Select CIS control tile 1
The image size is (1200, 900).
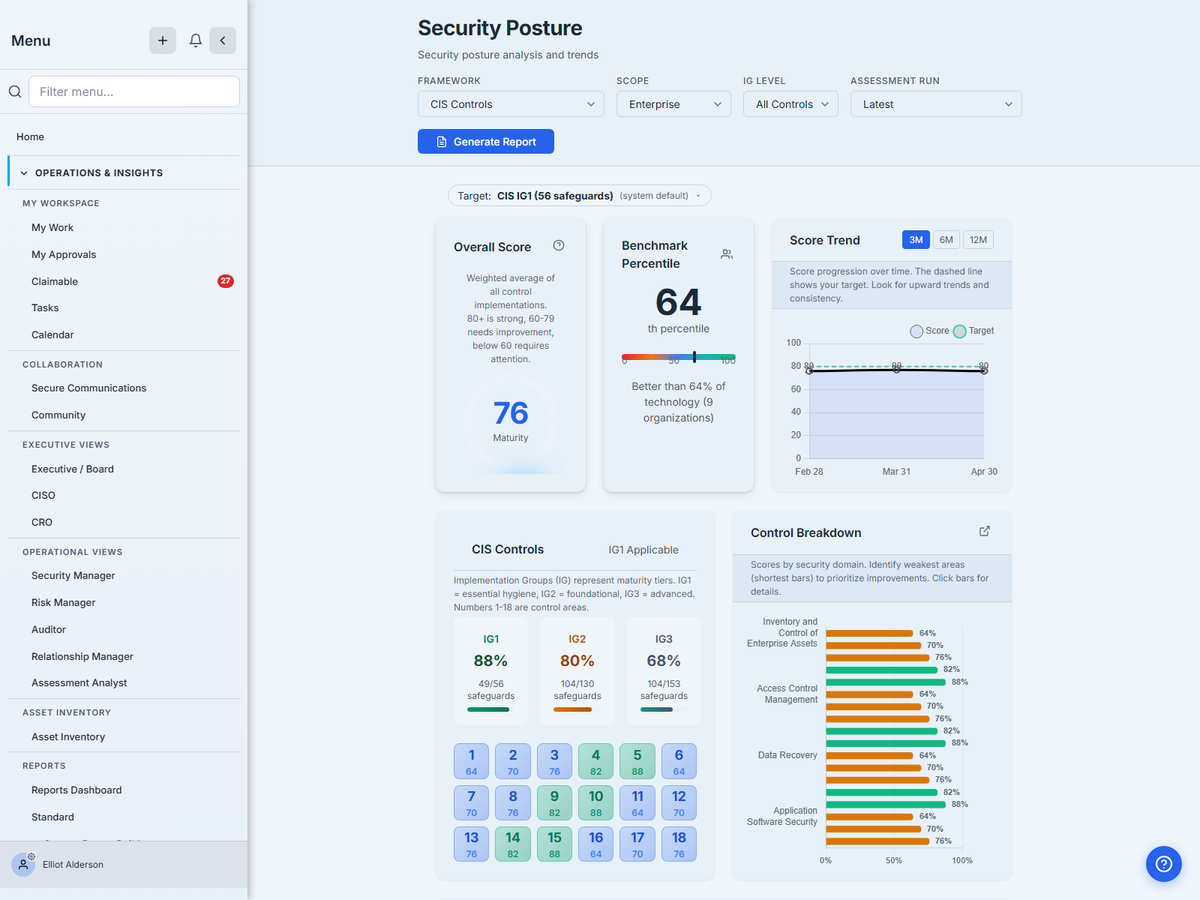click(x=471, y=762)
